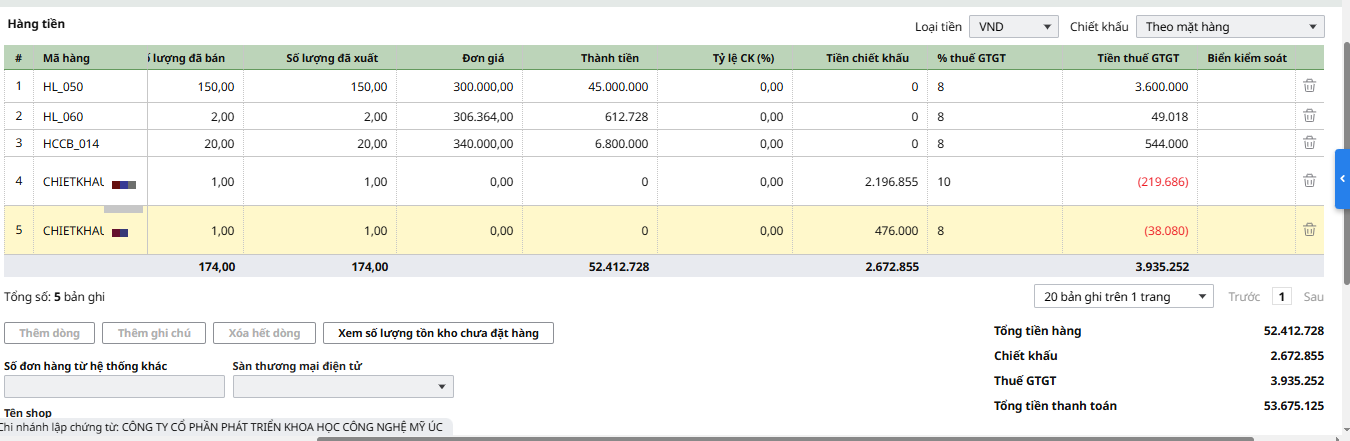Open Sàn thương mại điện tử dropdown
Image resolution: width=1350 pixels, height=441 pixels.
click(x=342, y=387)
